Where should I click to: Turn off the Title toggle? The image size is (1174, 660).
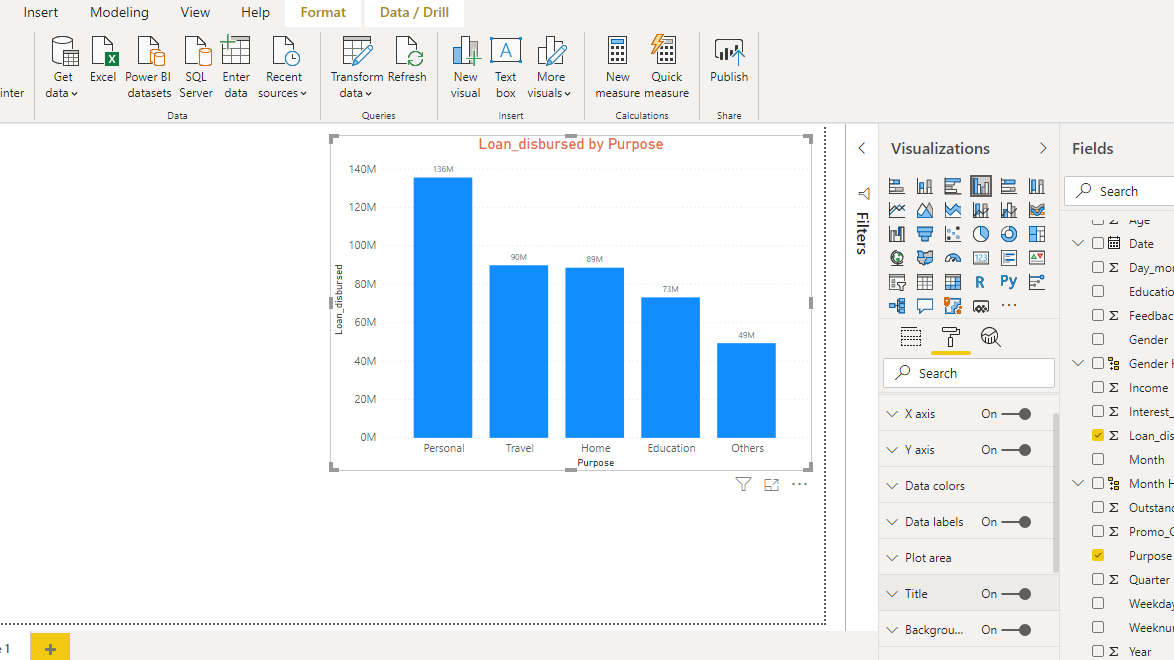pyautogui.click(x=1017, y=594)
